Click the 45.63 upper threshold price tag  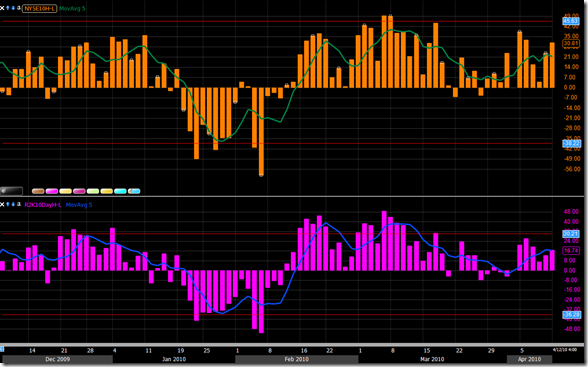(571, 21)
